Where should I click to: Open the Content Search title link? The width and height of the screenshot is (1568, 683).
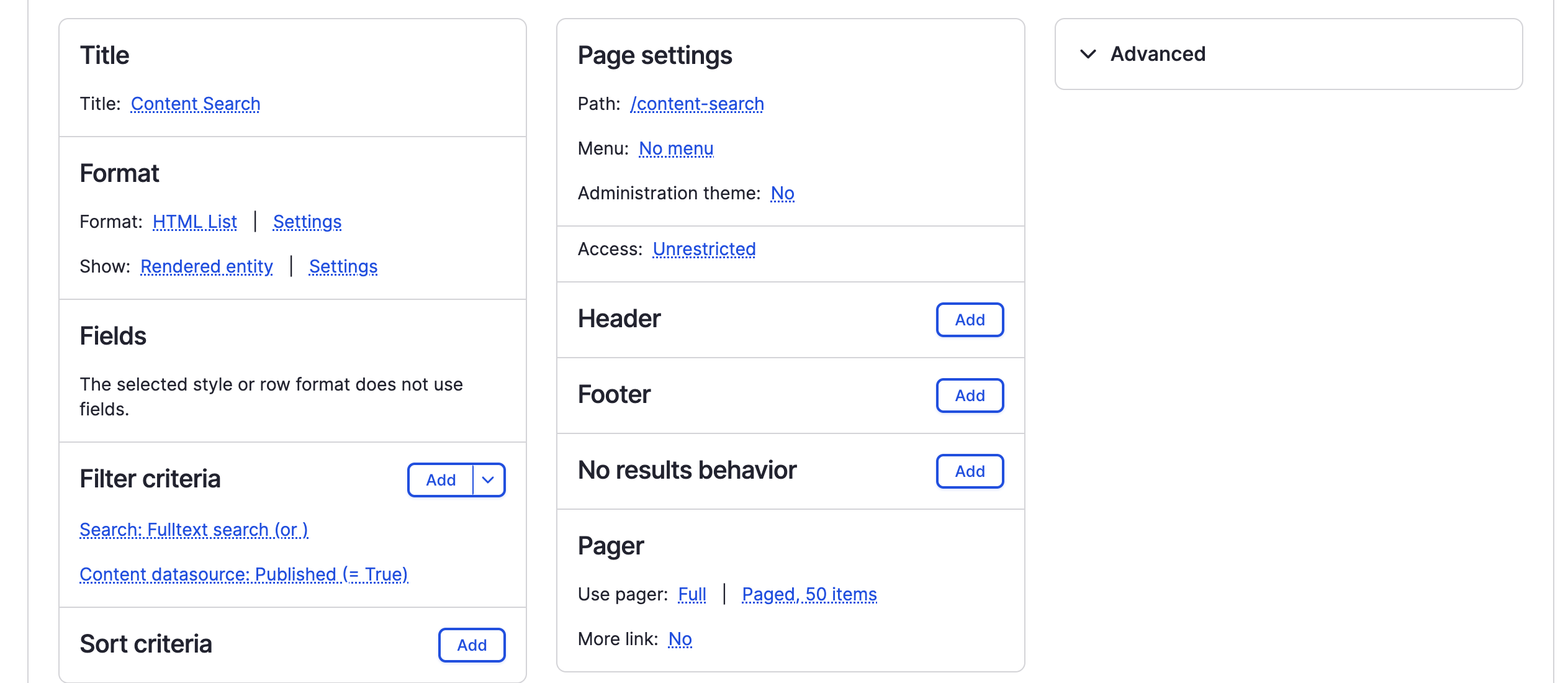tap(195, 104)
